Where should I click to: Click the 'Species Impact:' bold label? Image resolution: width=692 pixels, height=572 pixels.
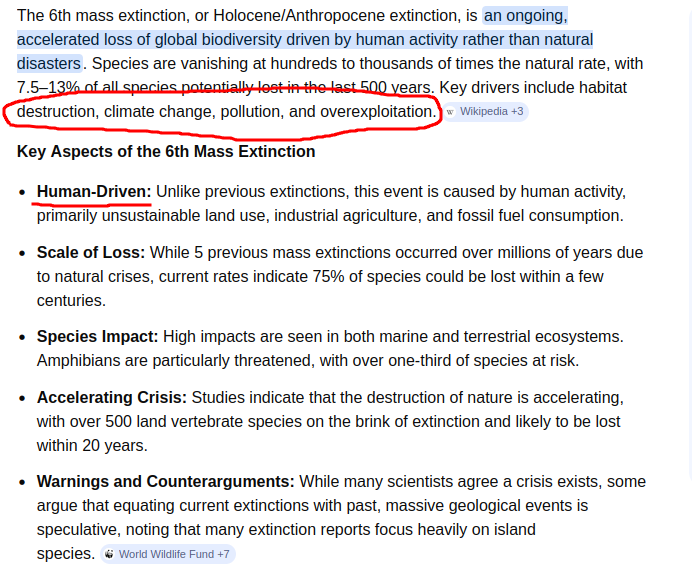pyautogui.click(x=97, y=337)
